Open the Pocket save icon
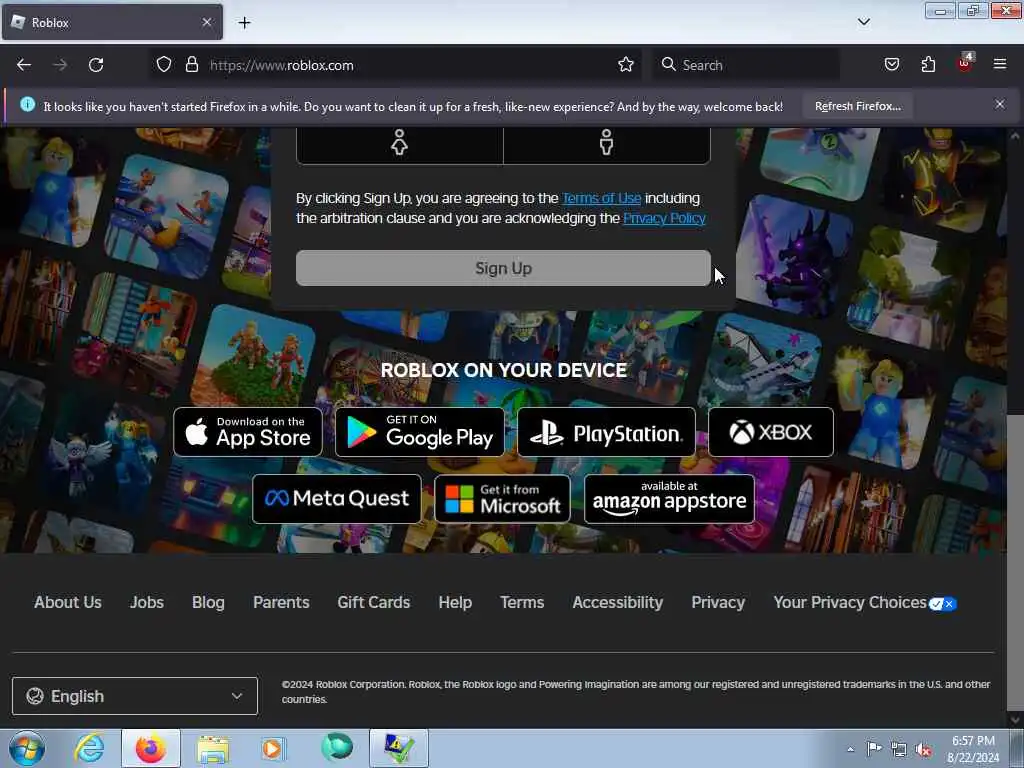The image size is (1024, 768). [891, 65]
